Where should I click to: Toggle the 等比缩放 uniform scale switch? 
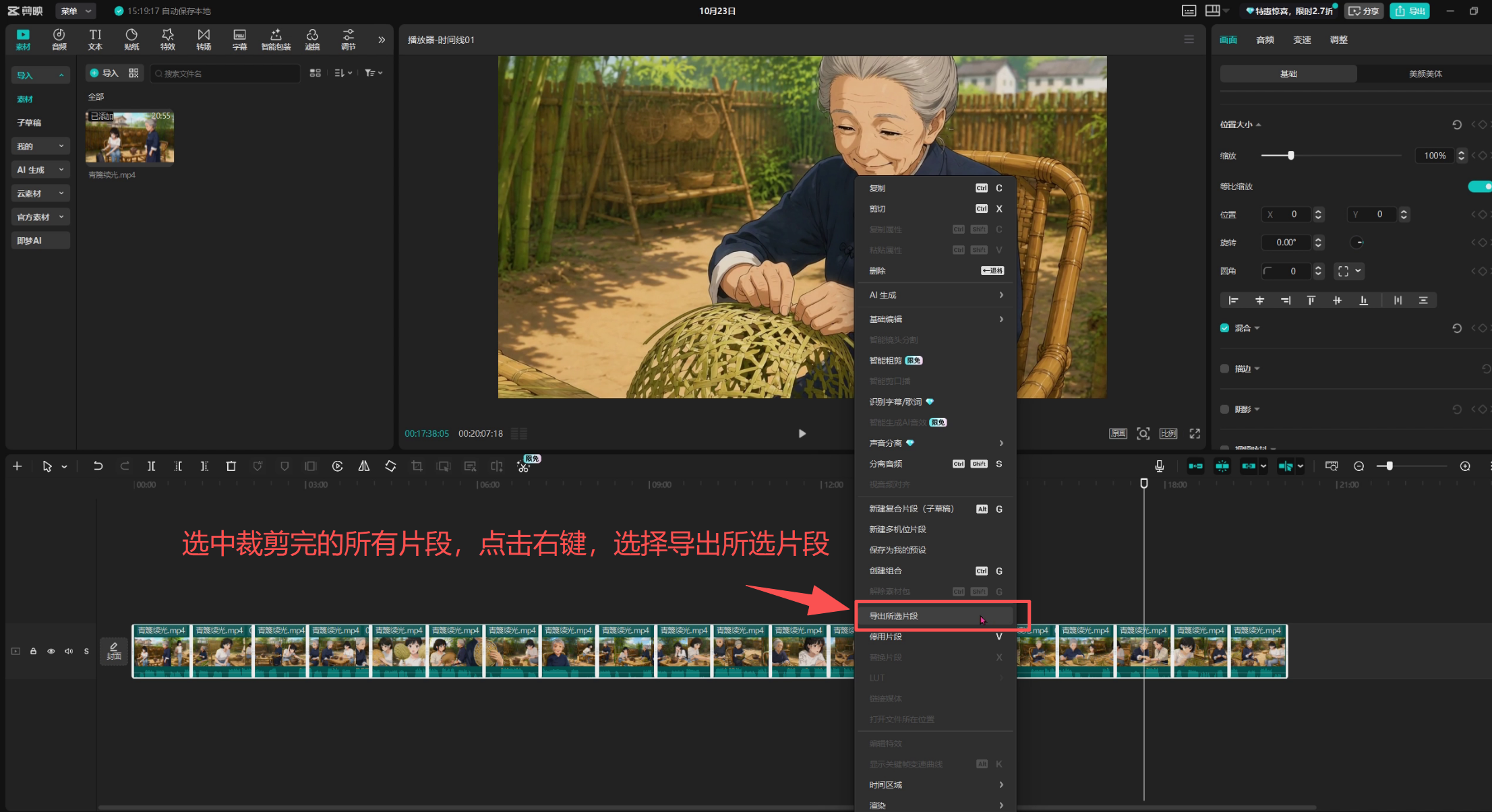1480,187
